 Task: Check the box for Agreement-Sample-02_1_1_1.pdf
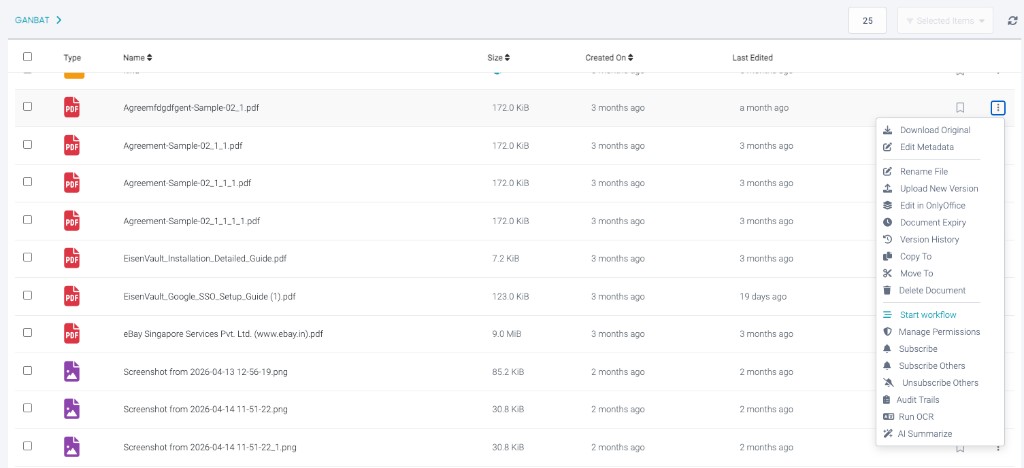(x=27, y=181)
